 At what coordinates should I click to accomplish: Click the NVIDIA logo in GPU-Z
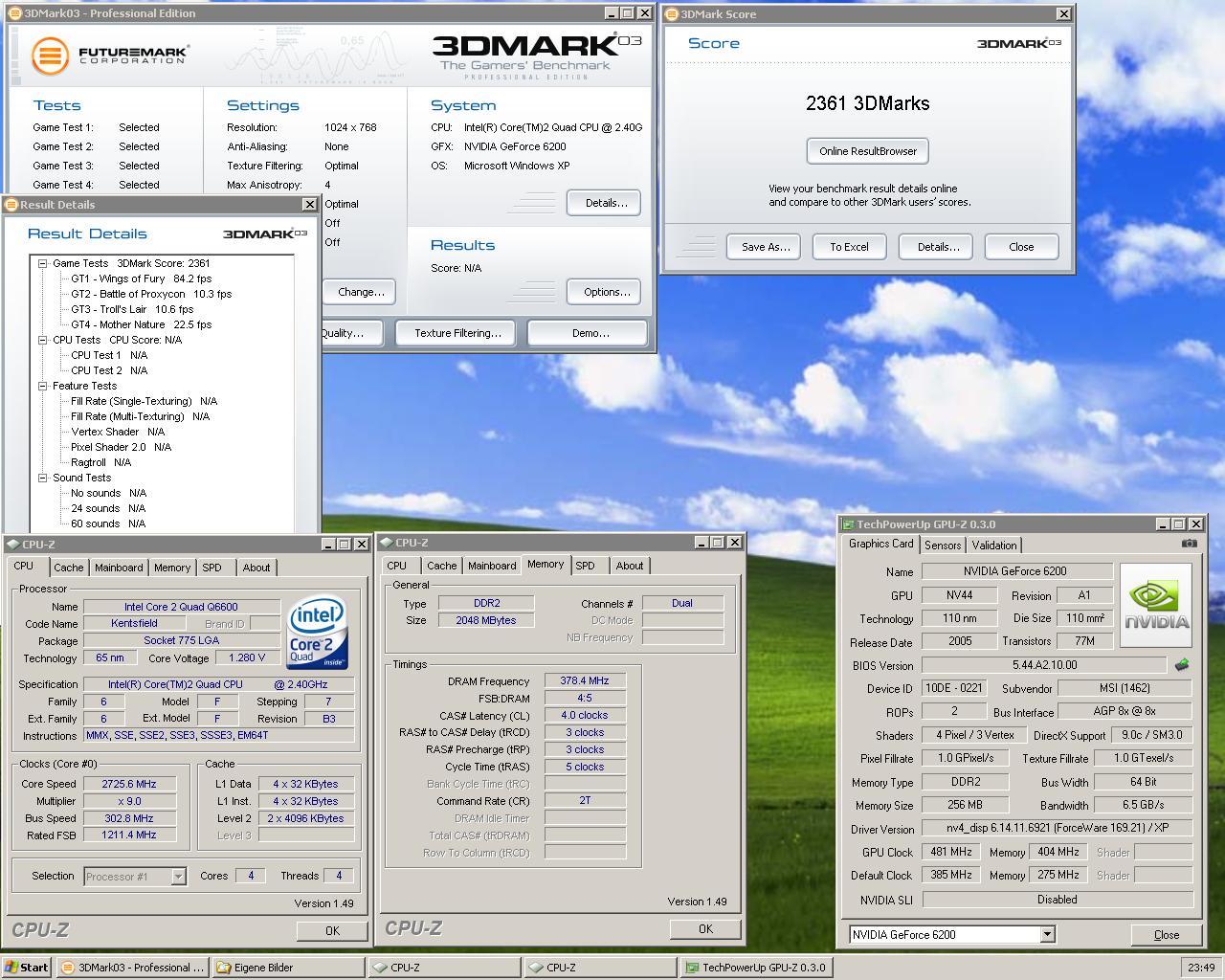click(x=1156, y=607)
